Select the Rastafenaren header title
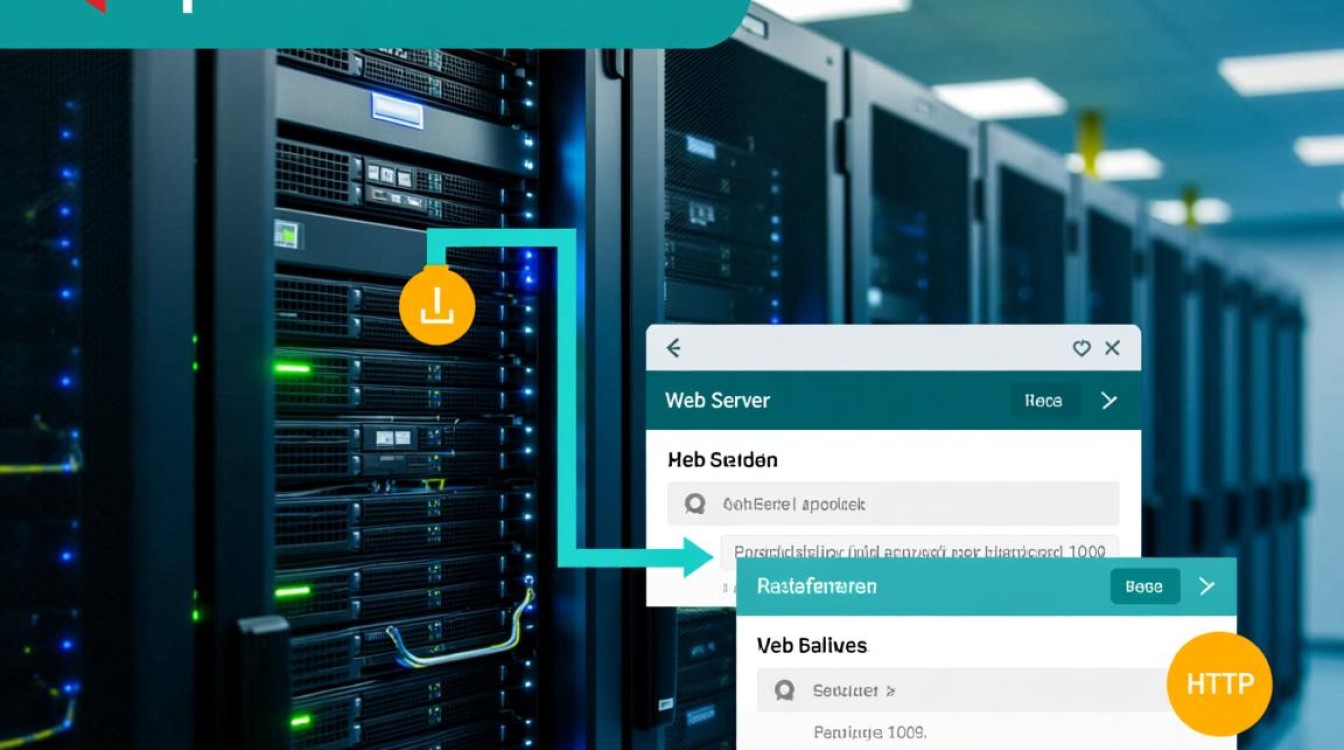This screenshot has width=1344, height=750. click(816, 586)
